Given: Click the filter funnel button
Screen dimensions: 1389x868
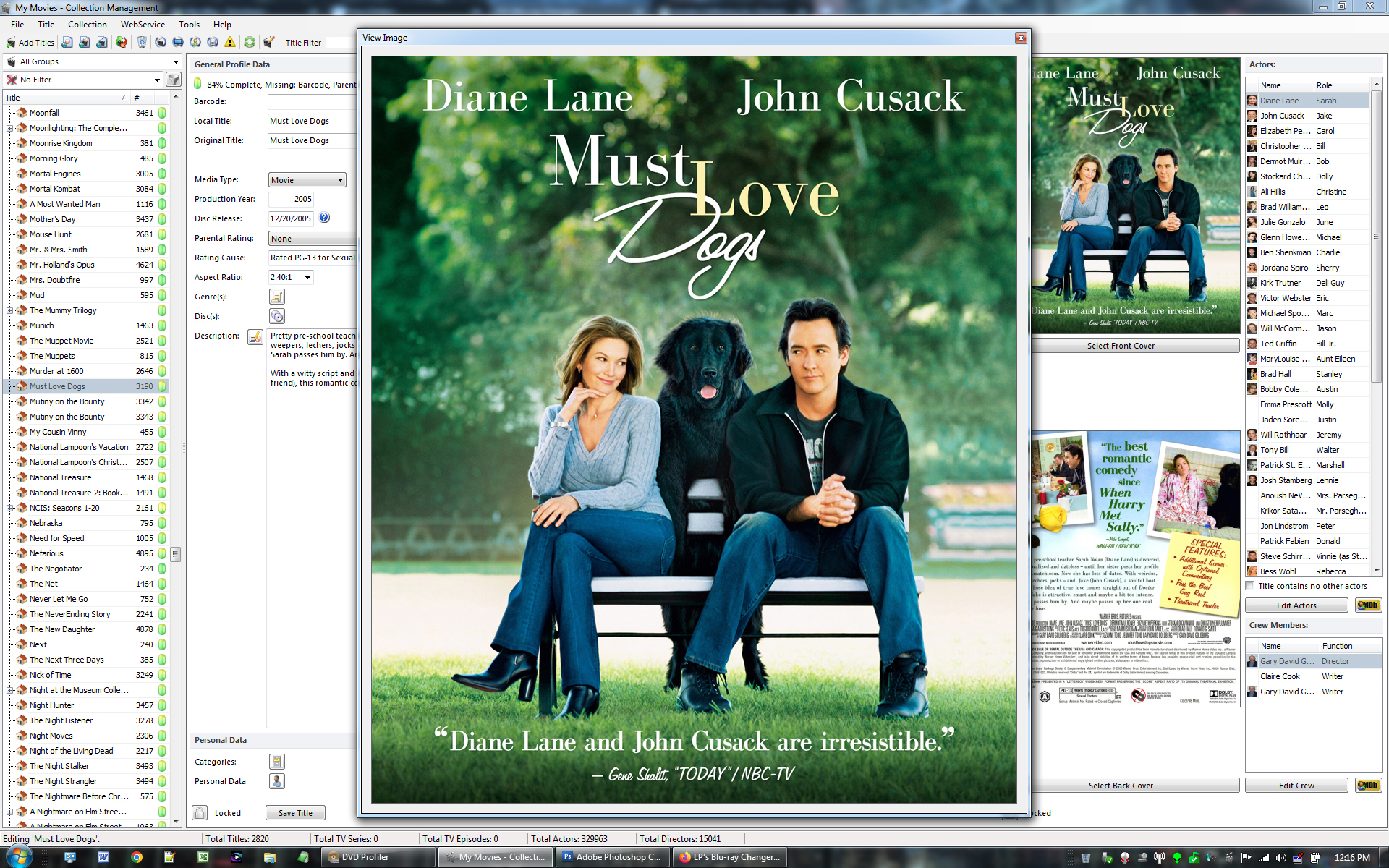Looking at the screenshot, I should (x=174, y=80).
